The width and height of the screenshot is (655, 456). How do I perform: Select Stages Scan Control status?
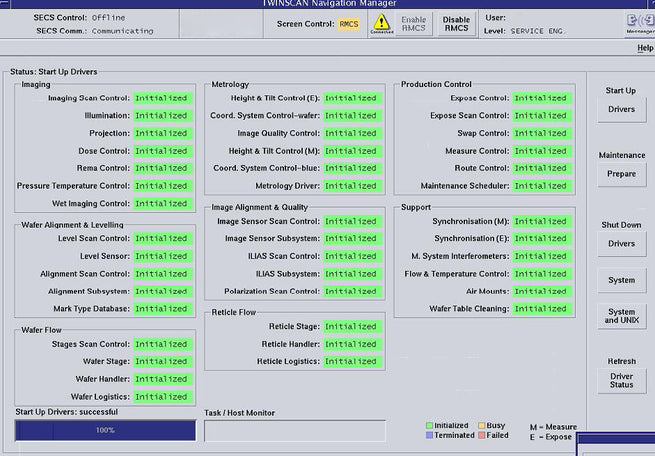point(162,344)
